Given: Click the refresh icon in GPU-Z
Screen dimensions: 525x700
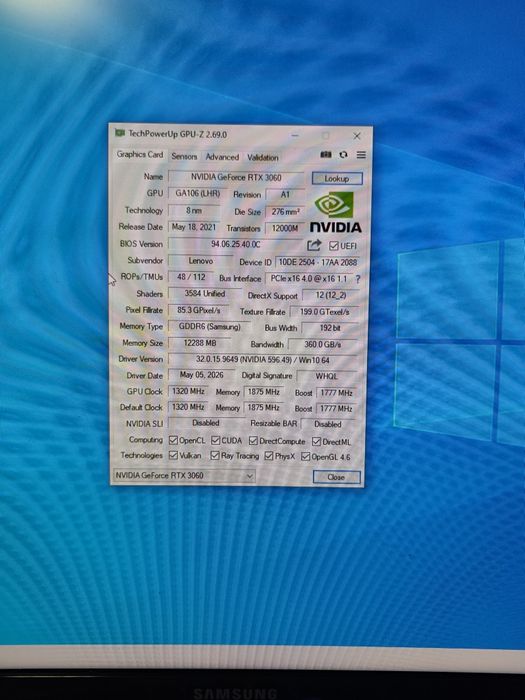Looking at the screenshot, I should [x=343, y=154].
